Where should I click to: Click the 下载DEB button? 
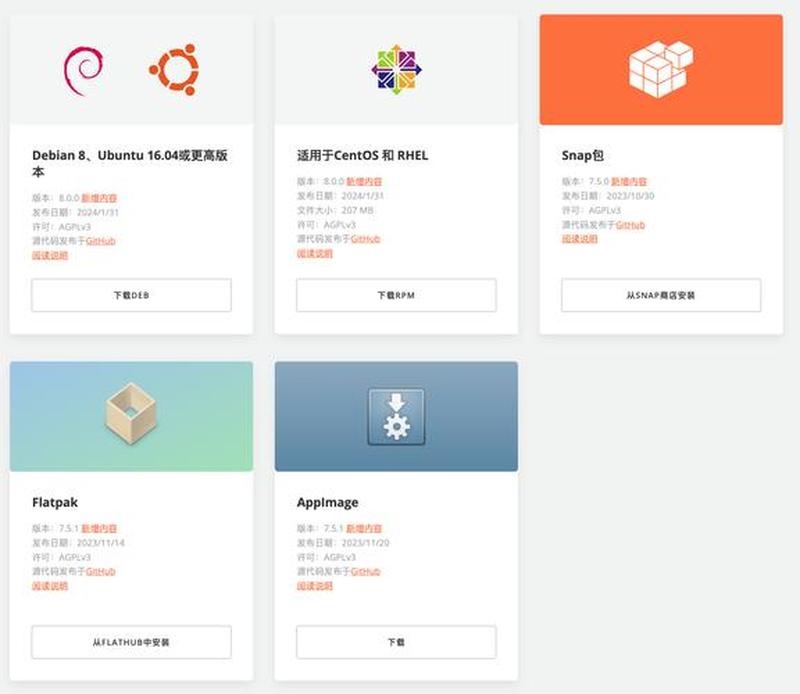(x=131, y=295)
